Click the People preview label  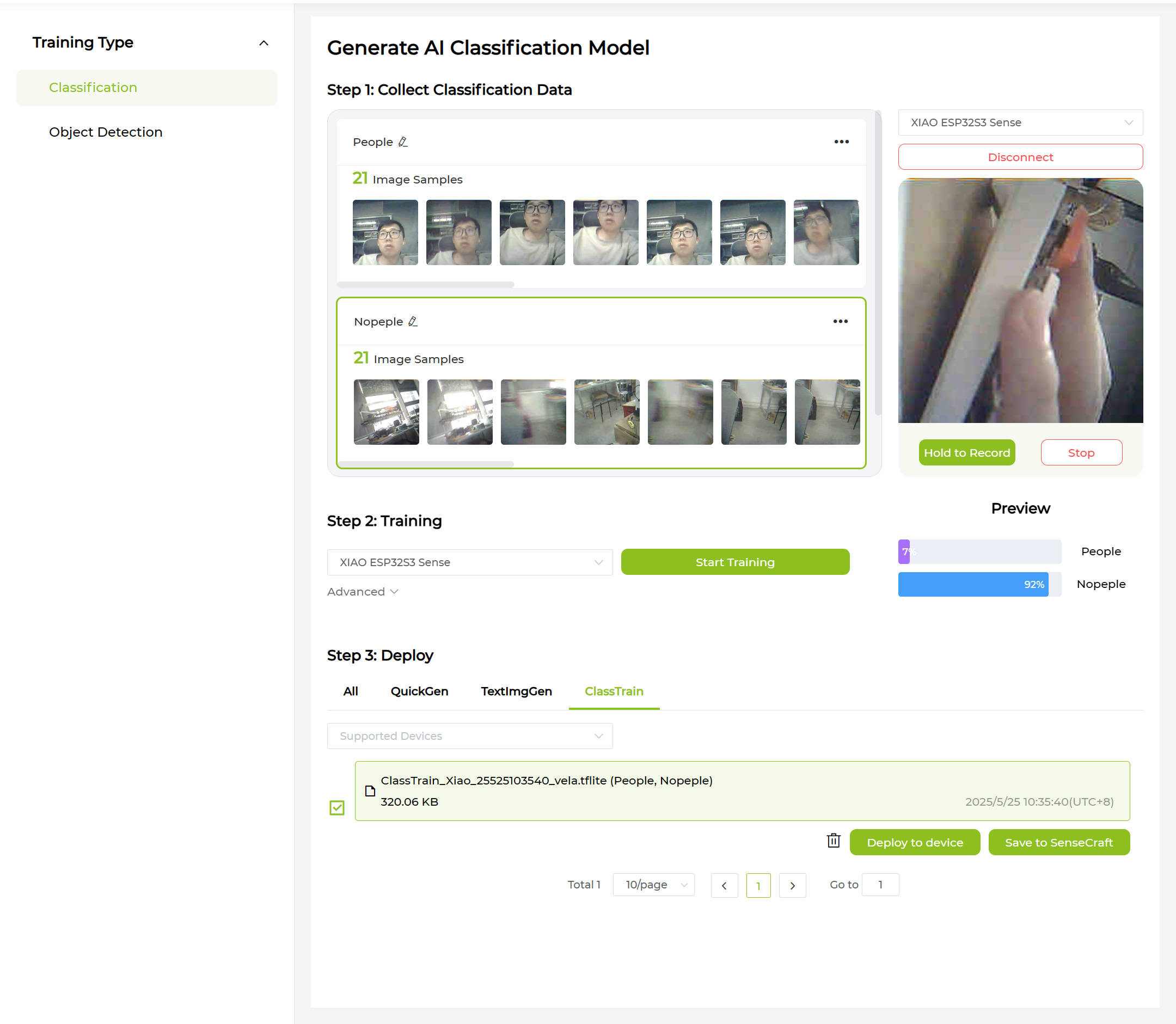pos(1100,551)
